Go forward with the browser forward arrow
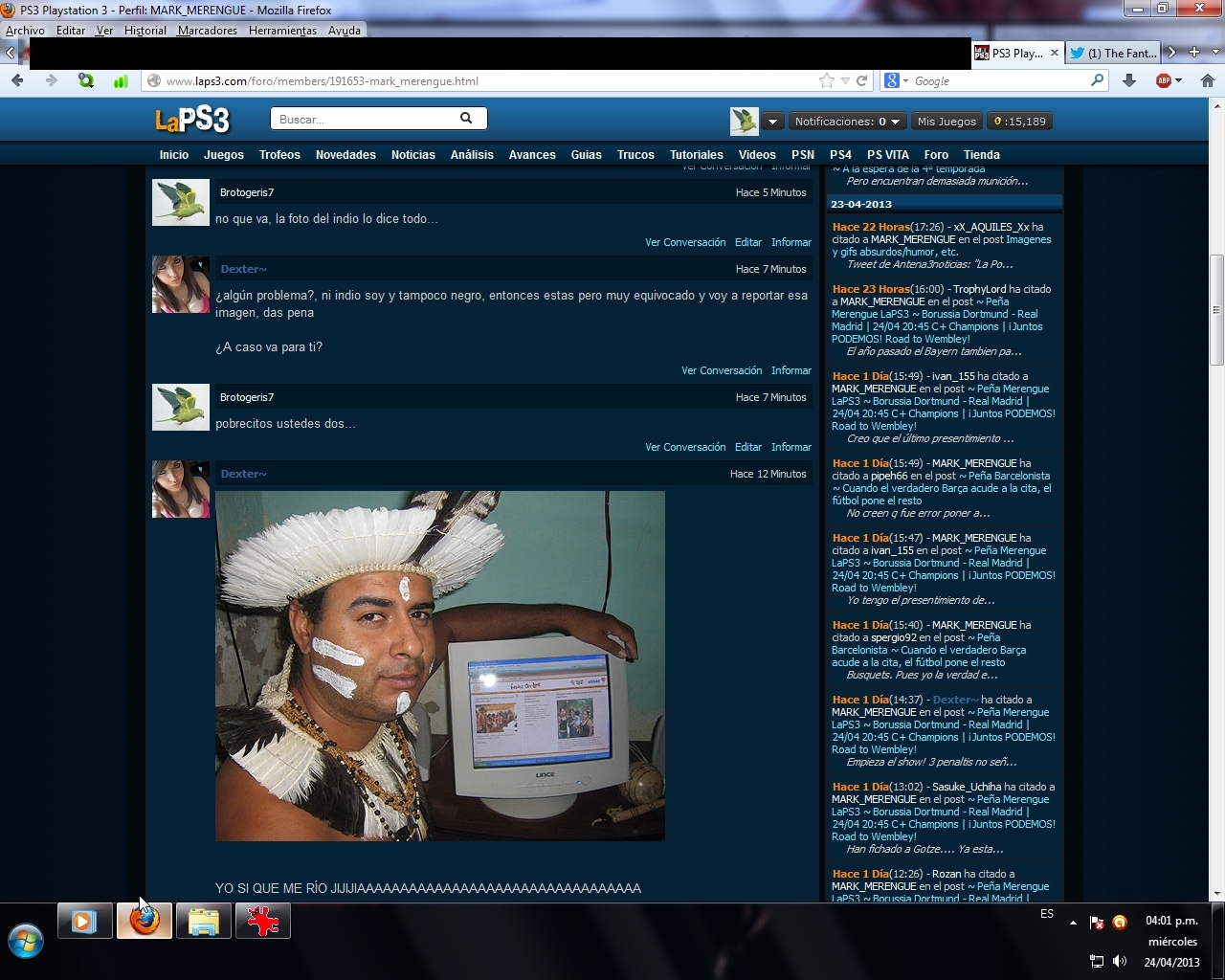 pyautogui.click(x=52, y=81)
